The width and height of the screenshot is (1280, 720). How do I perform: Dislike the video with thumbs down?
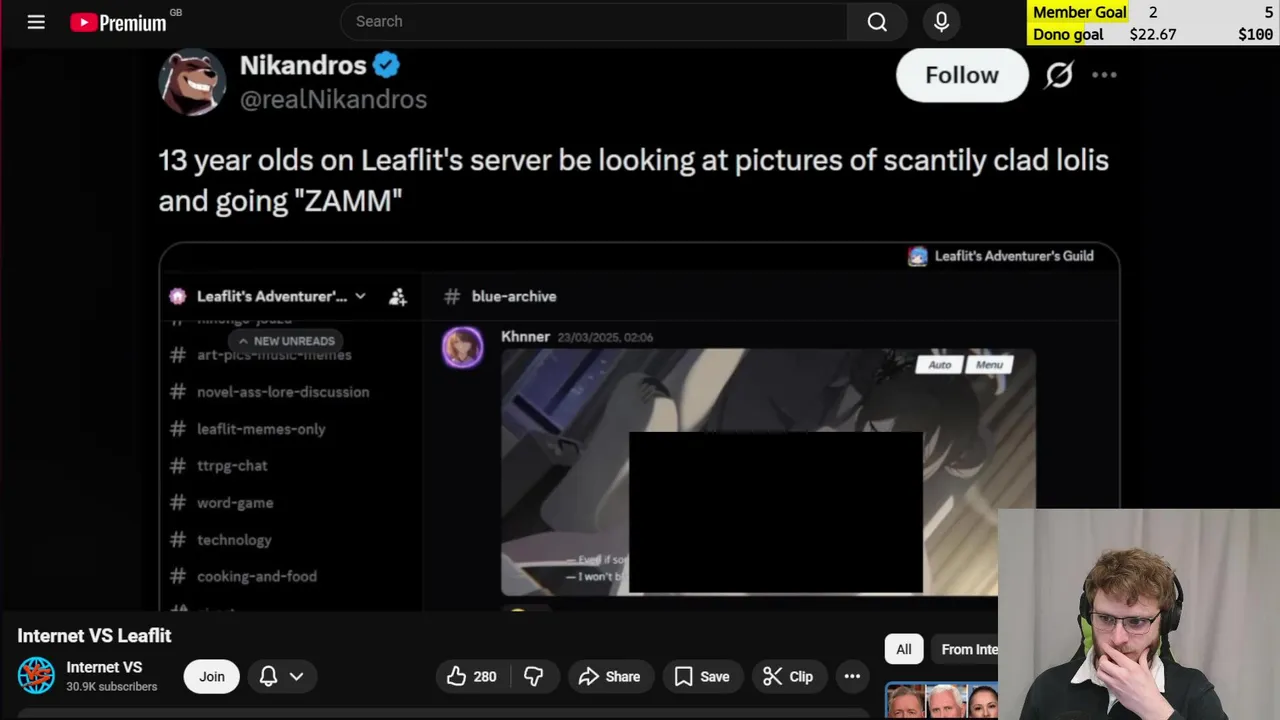tap(534, 677)
